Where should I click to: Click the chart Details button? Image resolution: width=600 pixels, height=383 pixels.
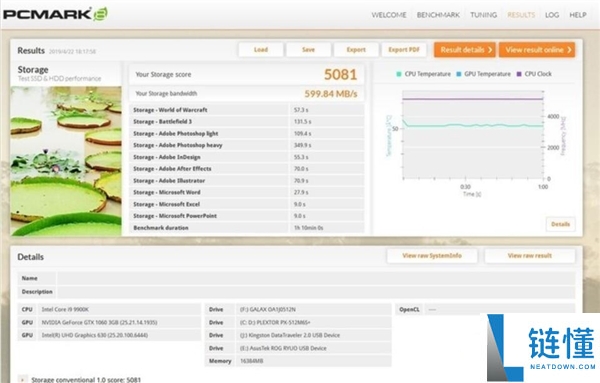coord(561,224)
